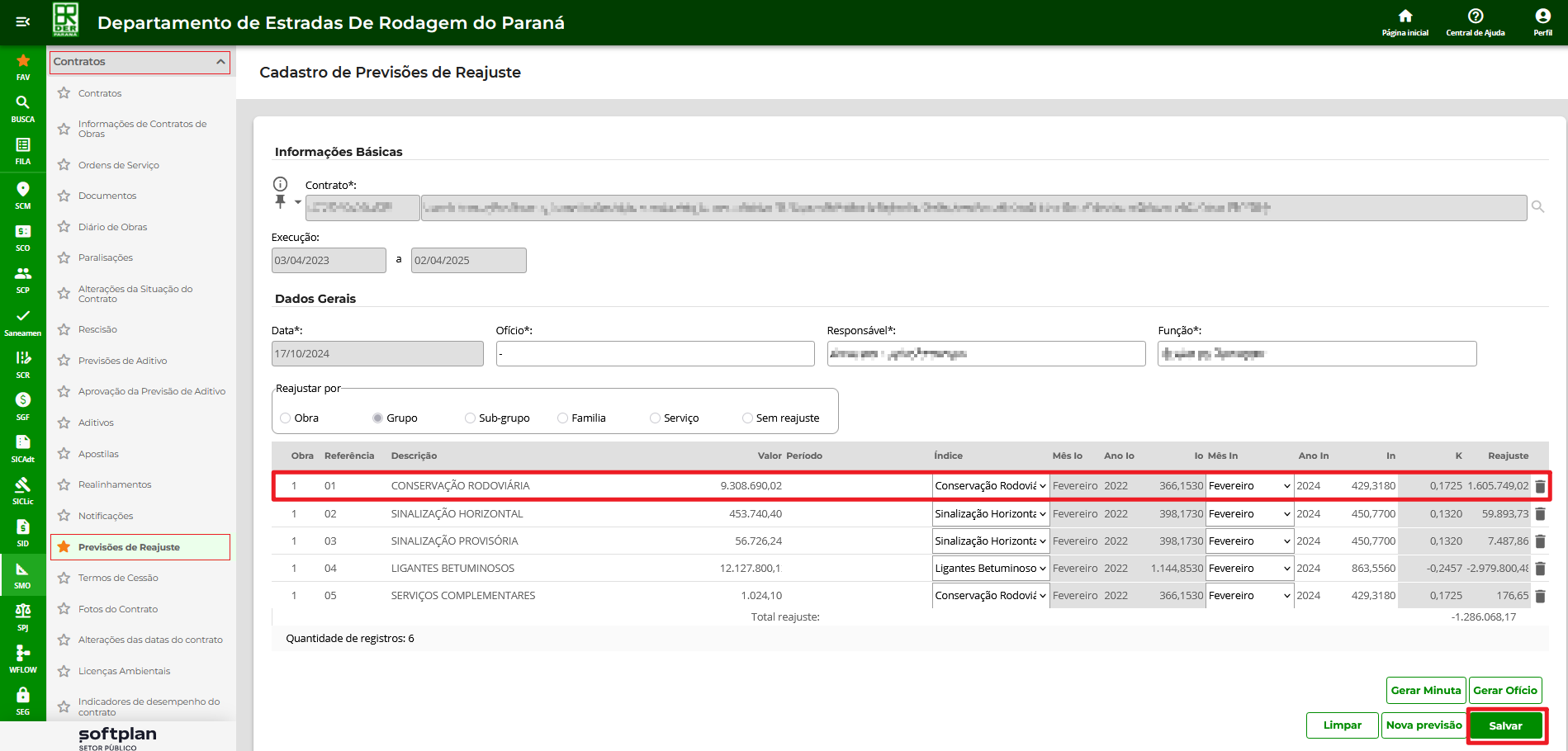Click the Gerar Minuta button

click(1425, 691)
